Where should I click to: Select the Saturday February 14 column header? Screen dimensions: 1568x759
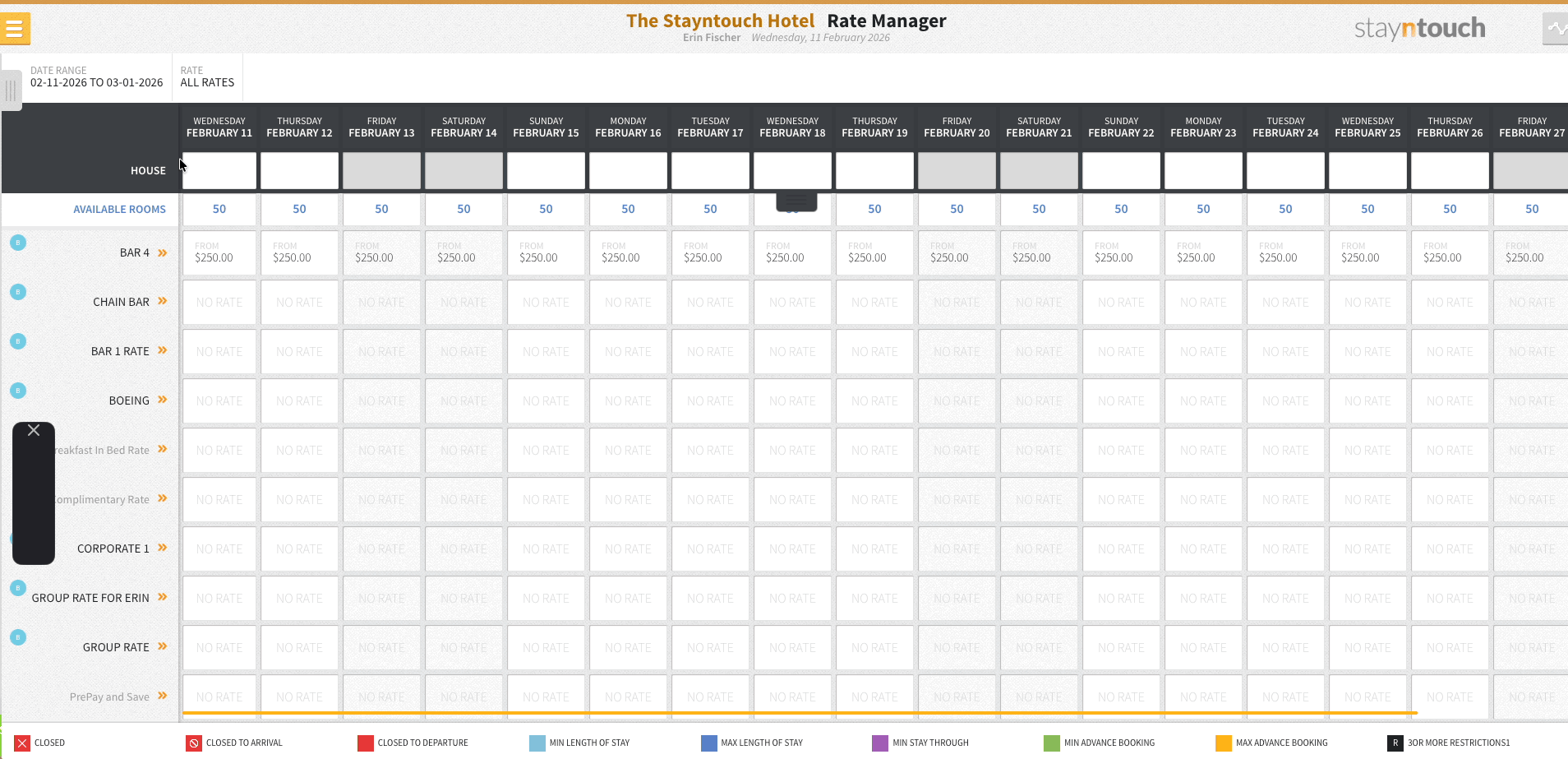click(463, 127)
